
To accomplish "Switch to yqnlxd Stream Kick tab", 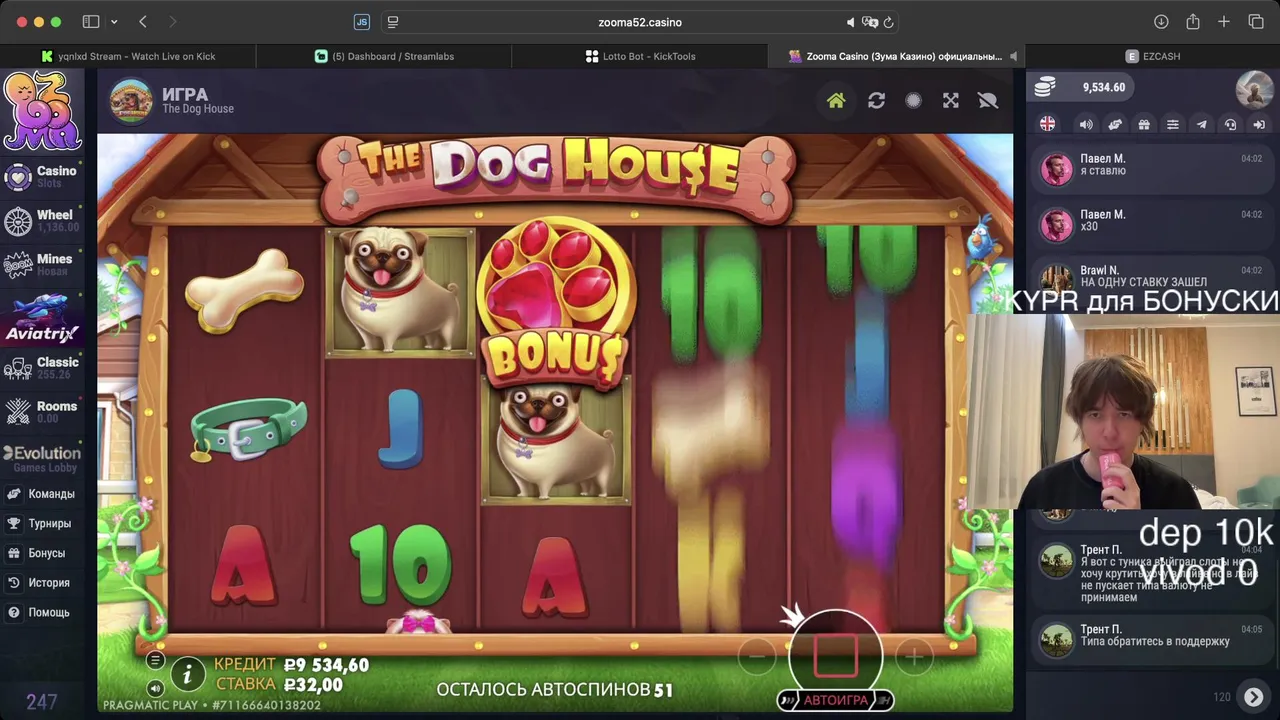I will (128, 56).
